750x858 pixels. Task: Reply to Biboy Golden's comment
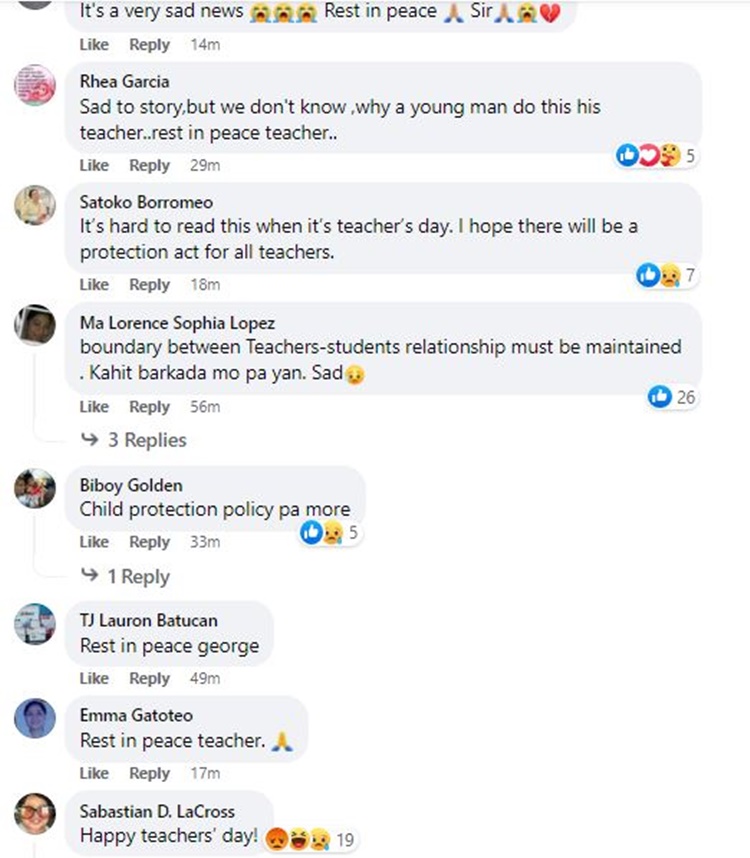[150, 542]
